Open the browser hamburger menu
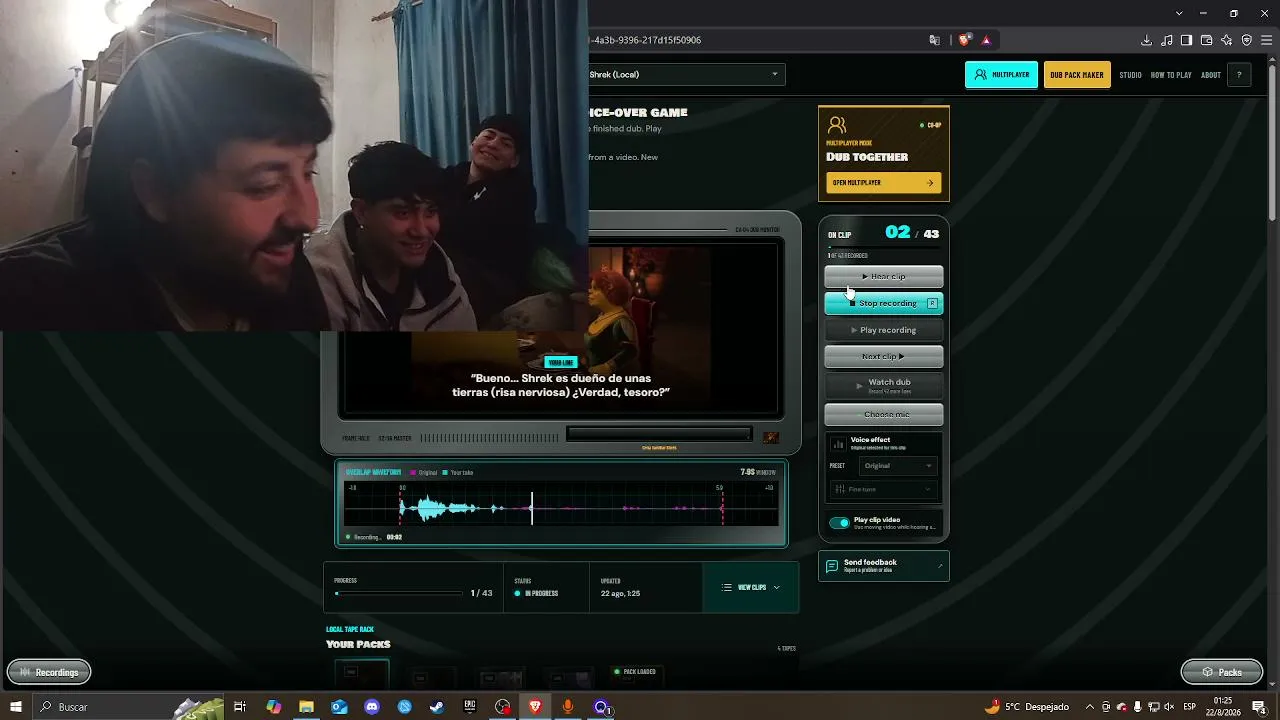 coord(1266,40)
